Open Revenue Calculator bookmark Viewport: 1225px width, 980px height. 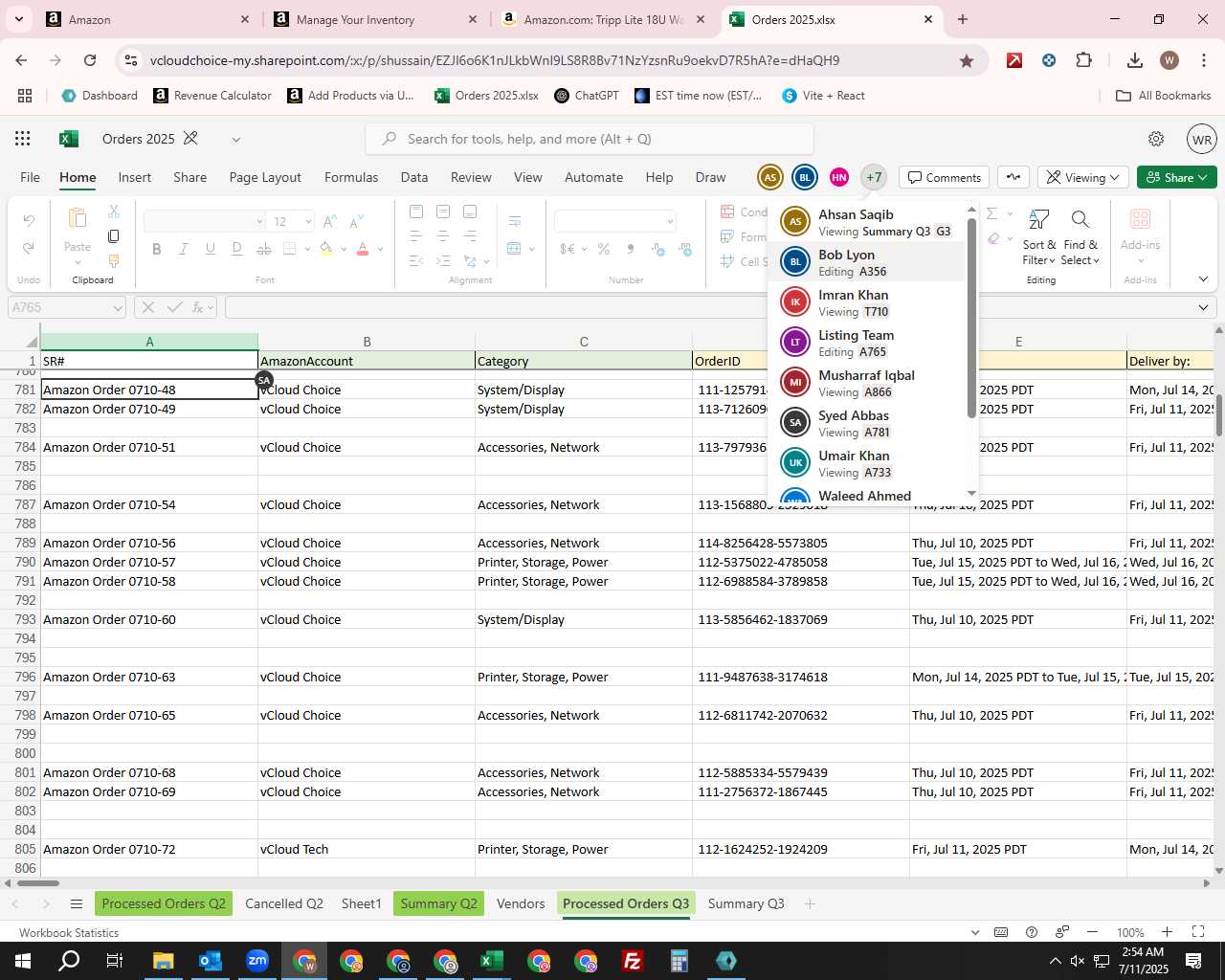point(212,96)
